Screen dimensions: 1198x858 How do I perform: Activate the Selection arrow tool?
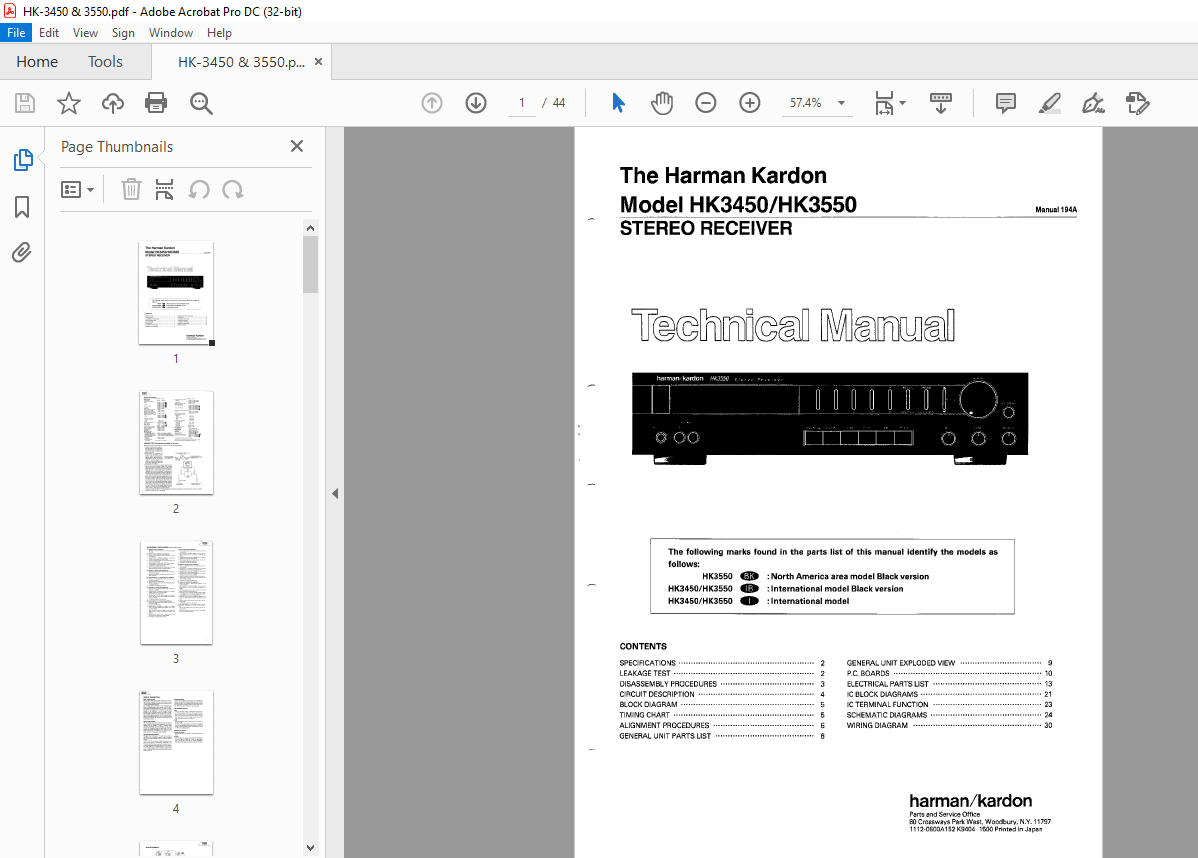618,103
